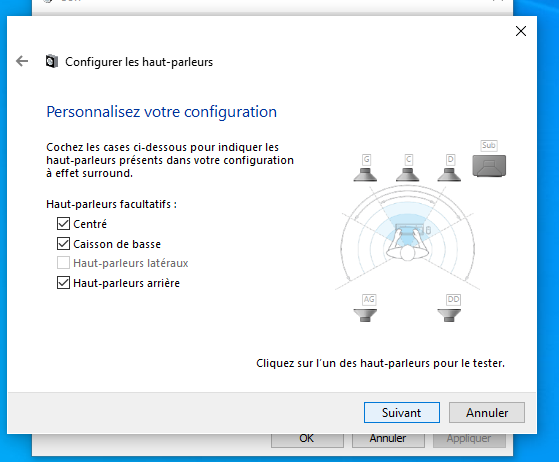The width and height of the screenshot is (559, 462).
Task: Uncheck the Centré checkbox
Action: [x=63, y=224]
